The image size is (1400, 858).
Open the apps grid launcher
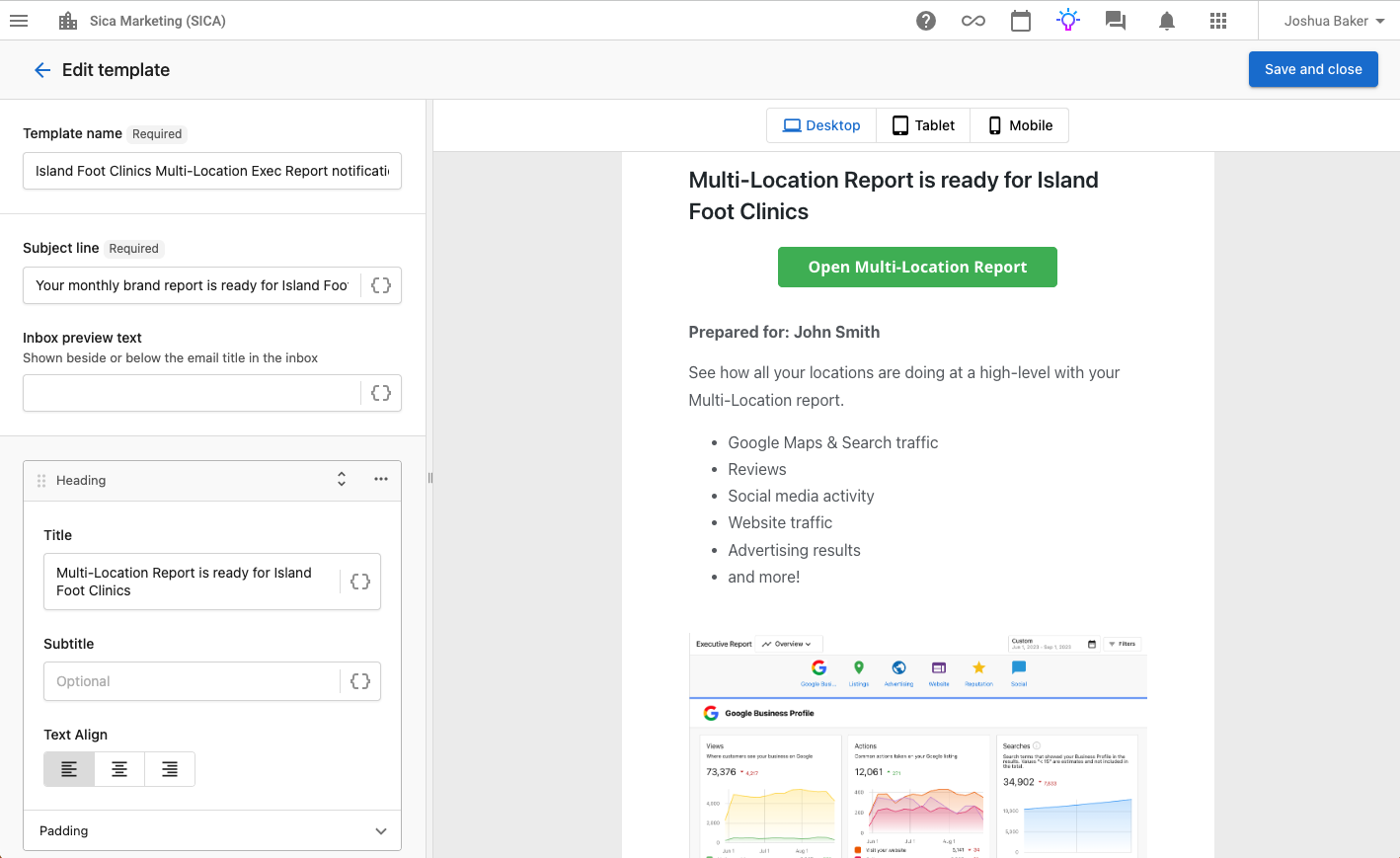click(x=1218, y=21)
